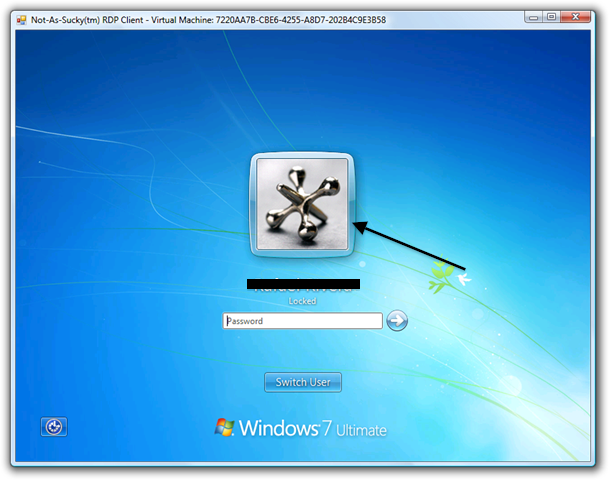Minimize the RDP Client window

(534, 17)
